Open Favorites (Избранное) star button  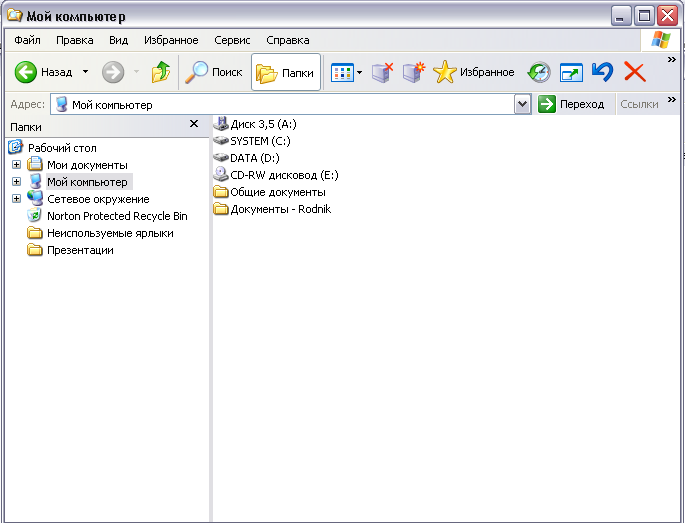tap(474, 72)
